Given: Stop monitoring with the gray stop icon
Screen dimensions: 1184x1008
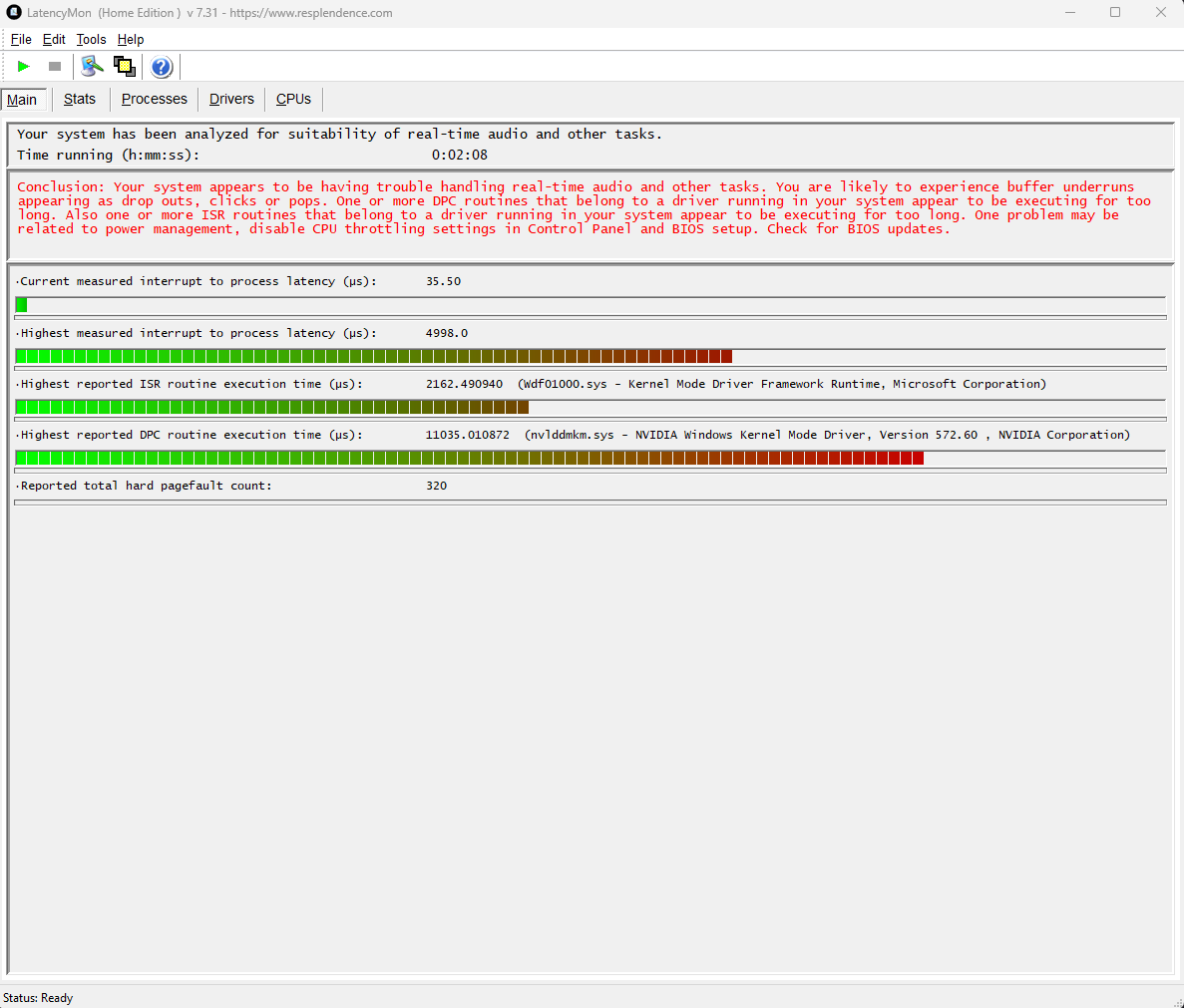Looking at the screenshot, I should pyautogui.click(x=55, y=67).
